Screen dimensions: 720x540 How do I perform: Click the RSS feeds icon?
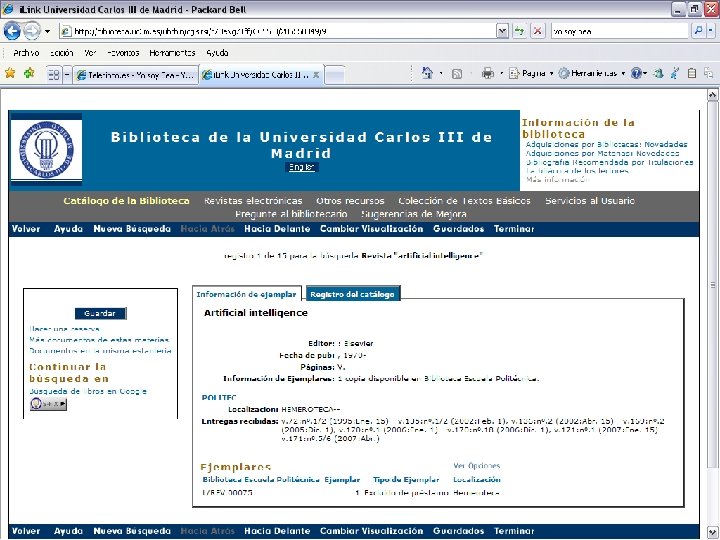click(x=457, y=73)
